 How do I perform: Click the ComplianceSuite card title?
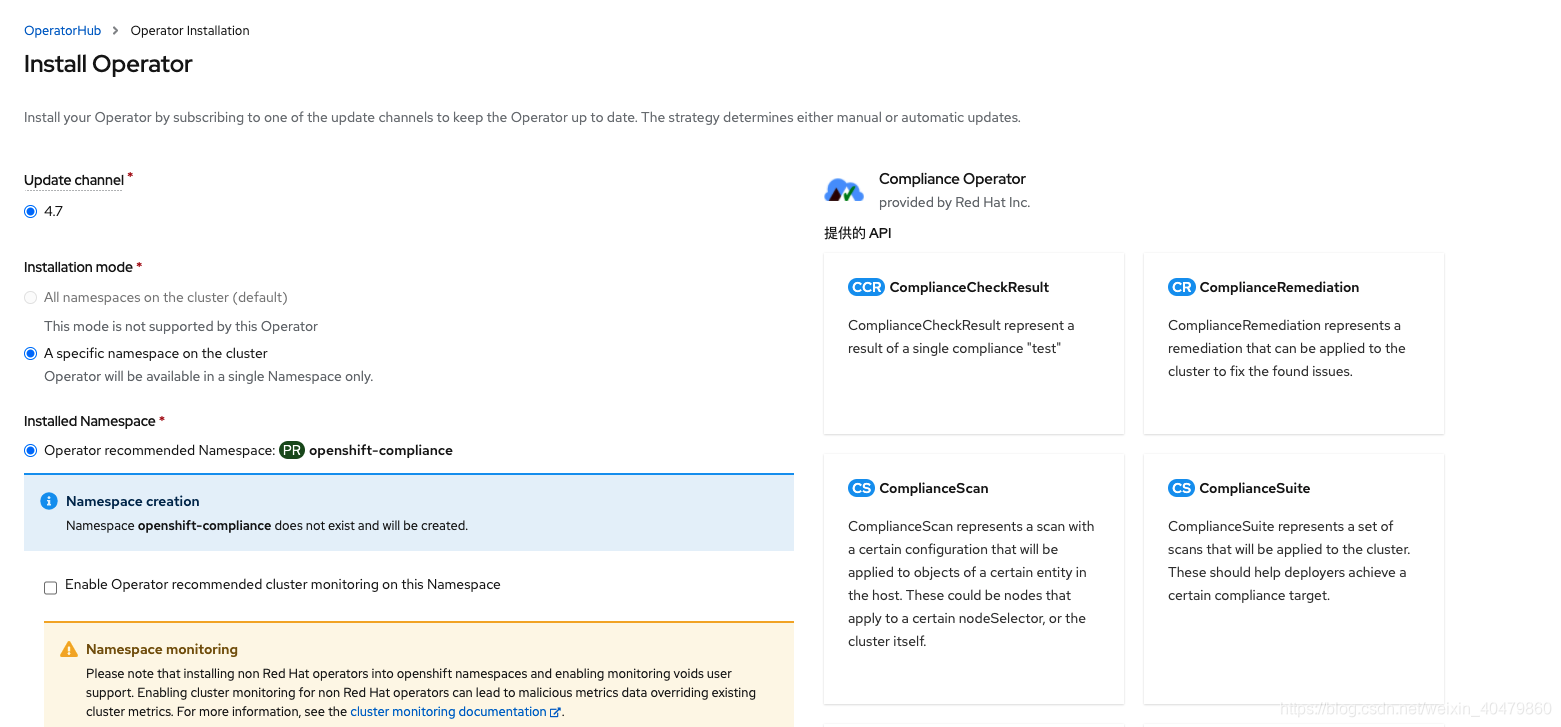click(x=1254, y=489)
